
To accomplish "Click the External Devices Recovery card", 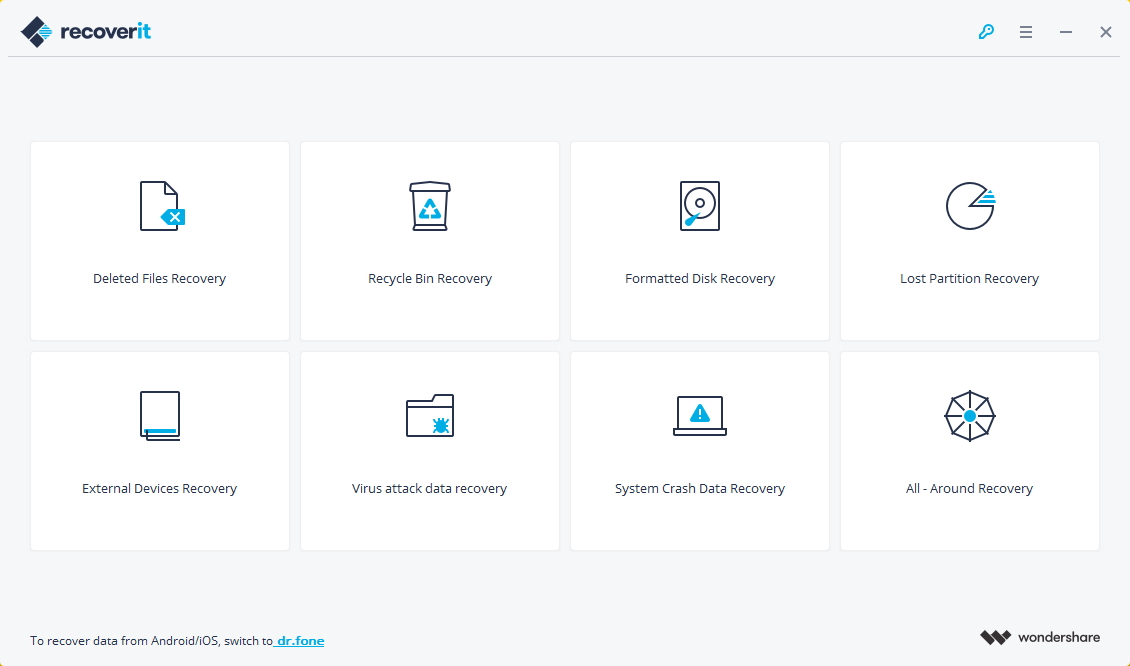I will pos(160,450).
